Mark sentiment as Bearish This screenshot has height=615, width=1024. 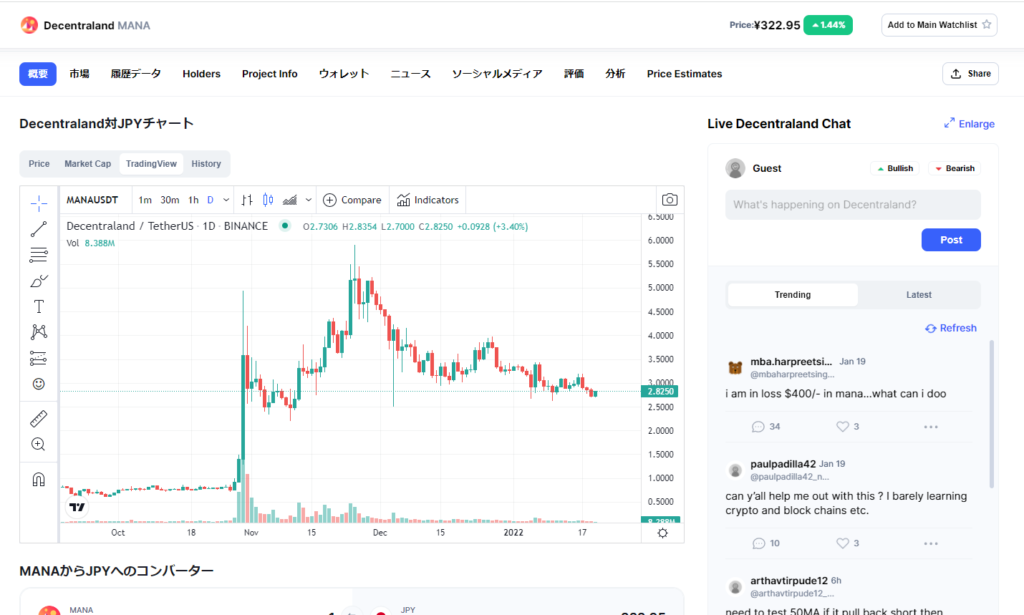954,168
